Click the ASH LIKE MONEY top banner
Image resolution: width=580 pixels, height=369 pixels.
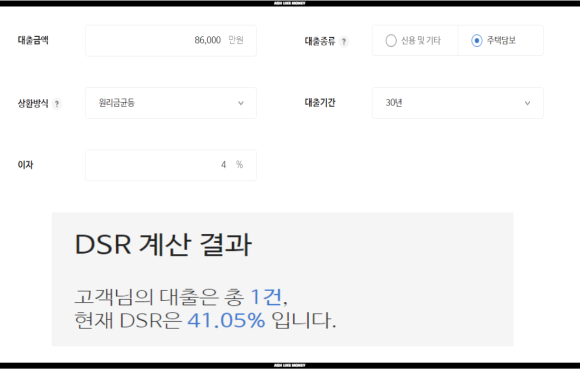290,3
